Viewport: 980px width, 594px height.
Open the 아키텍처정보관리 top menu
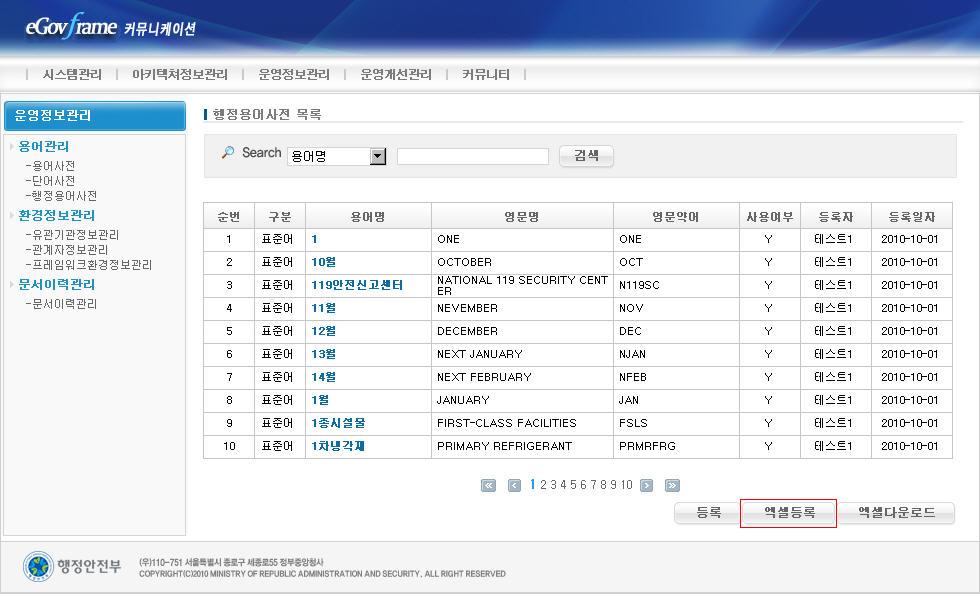(x=180, y=74)
